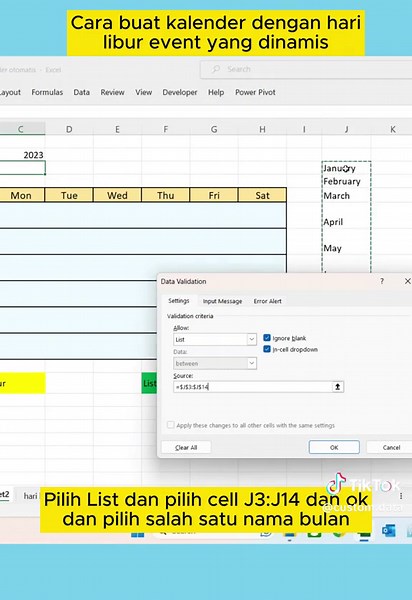
Task: Click the Cancel button
Action: click(x=390, y=447)
